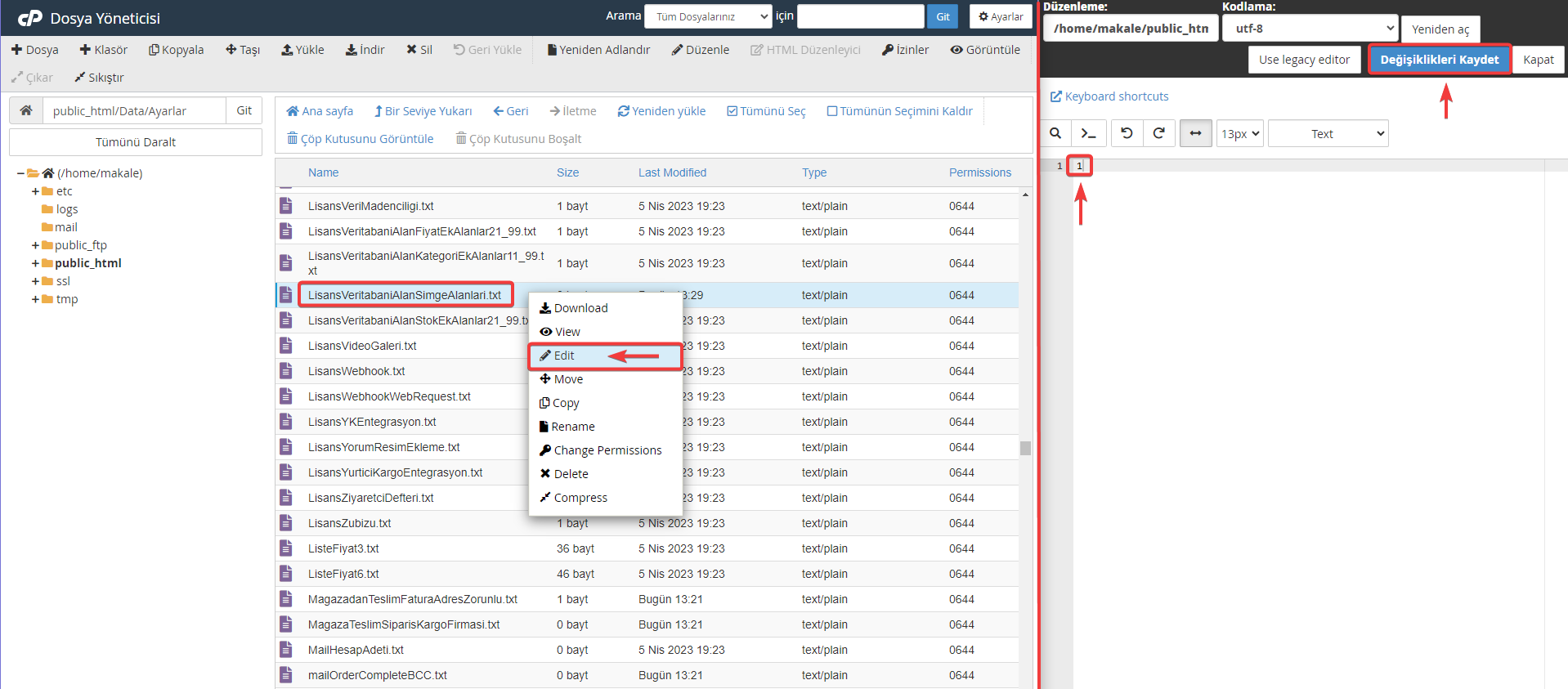Expand the etc folder in tree
Image resolution: width=1568 pixels, height=689 pixels.
(35, 191)
